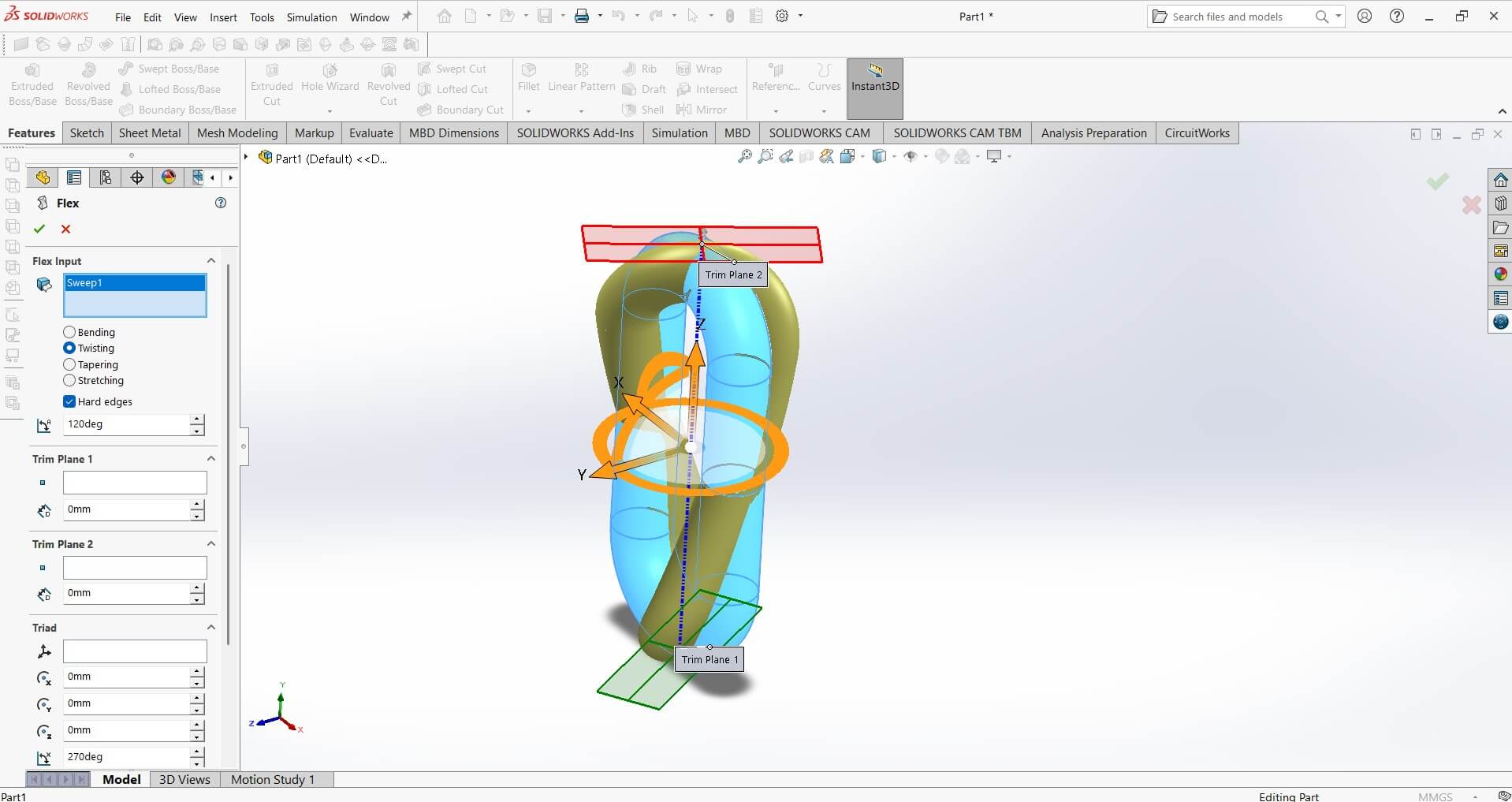Toggle the Hard edges checkbox
Image resolution: width=1512 pixels, height=802 pixels.
click(x=69, y=401)
